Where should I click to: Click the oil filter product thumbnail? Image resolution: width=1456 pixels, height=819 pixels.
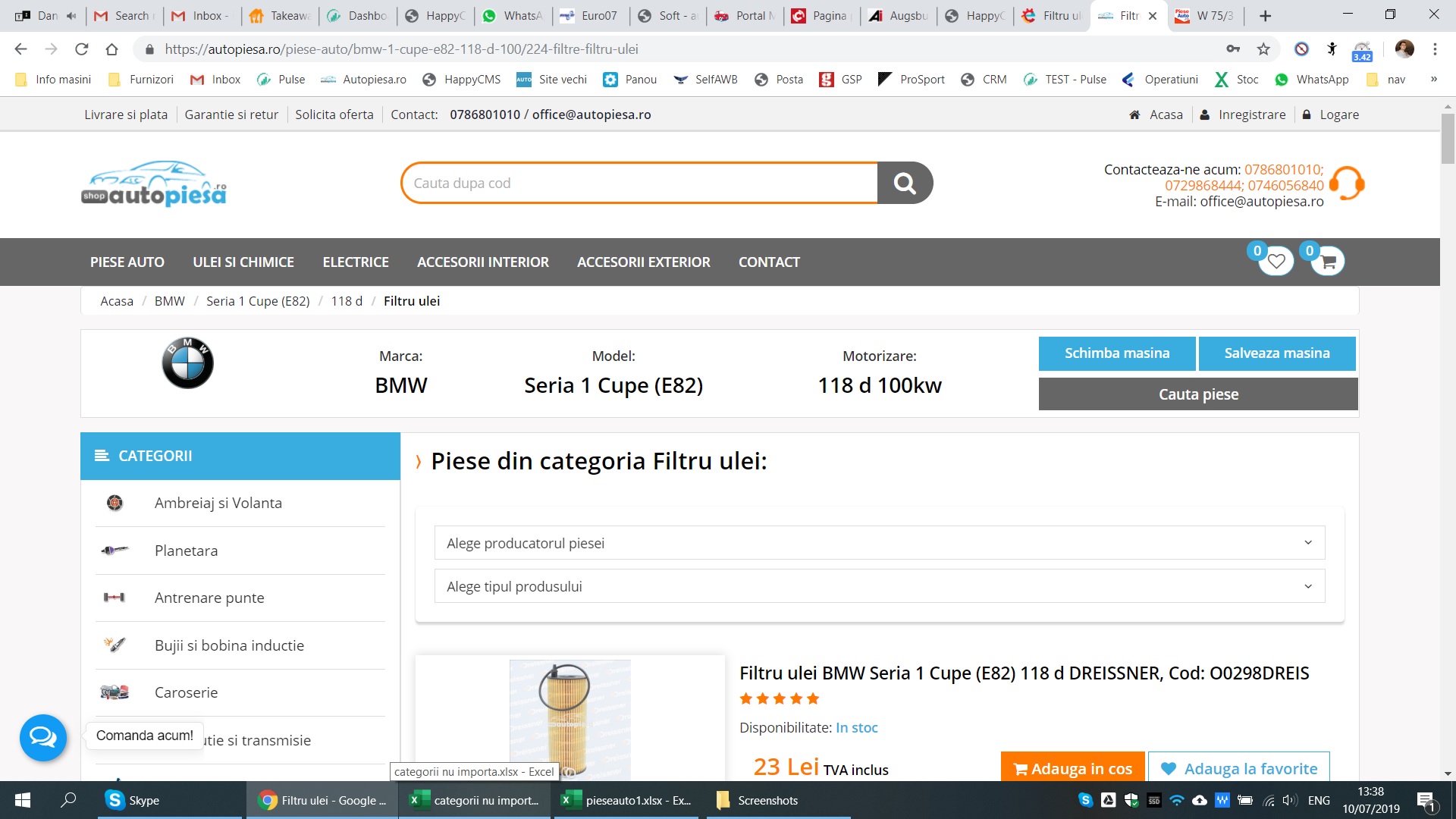570,719
